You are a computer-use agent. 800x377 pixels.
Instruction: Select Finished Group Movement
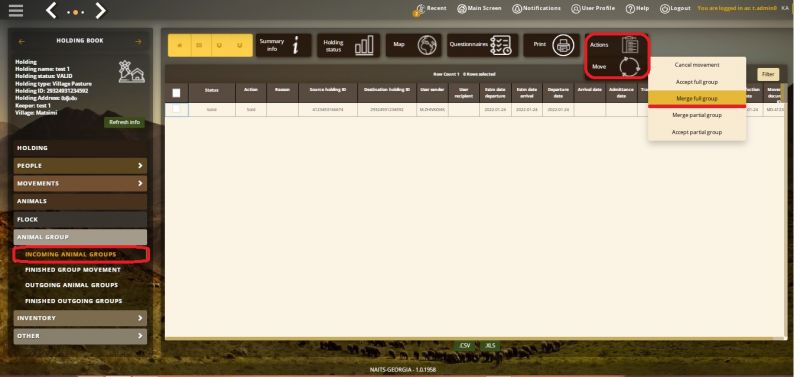pyautogui.click(x=73, y=270)
